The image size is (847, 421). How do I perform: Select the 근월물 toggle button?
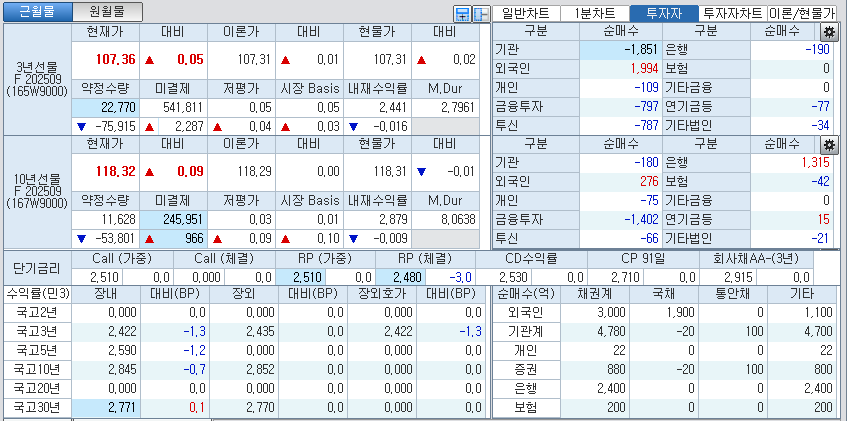click(x=37, y=11)
